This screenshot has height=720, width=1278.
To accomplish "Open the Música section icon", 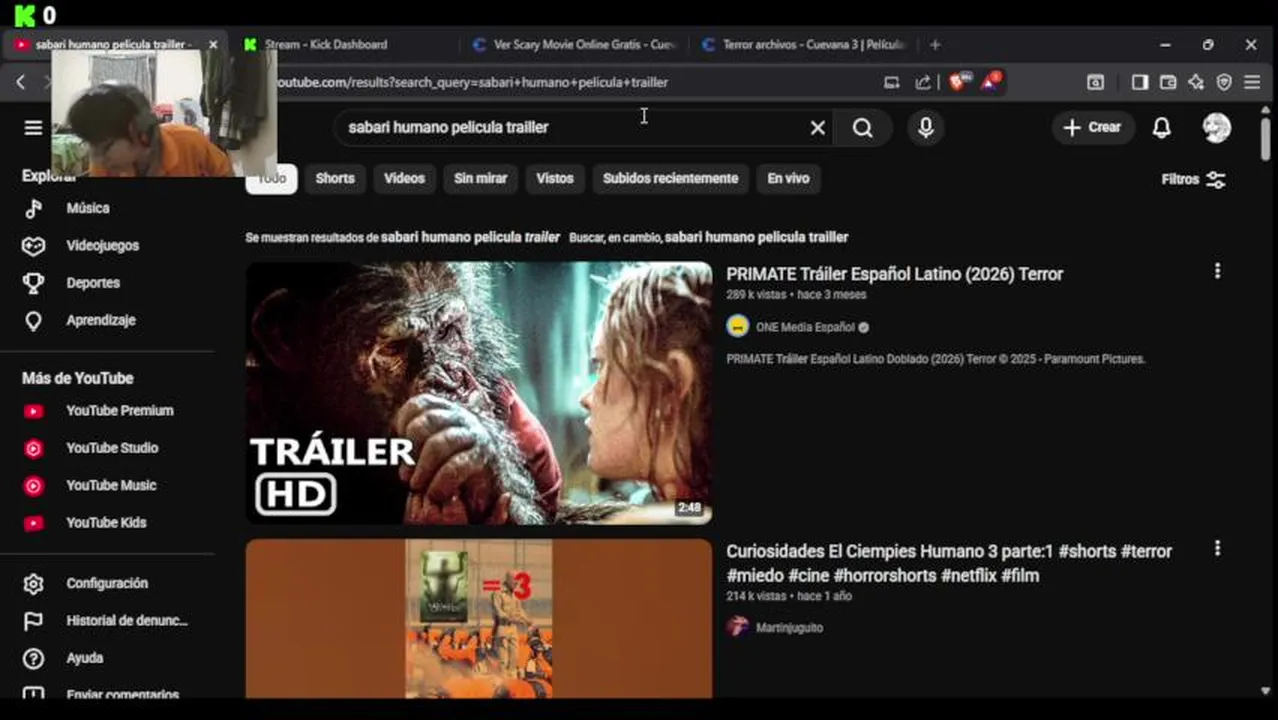I will (x=33, y=208).
